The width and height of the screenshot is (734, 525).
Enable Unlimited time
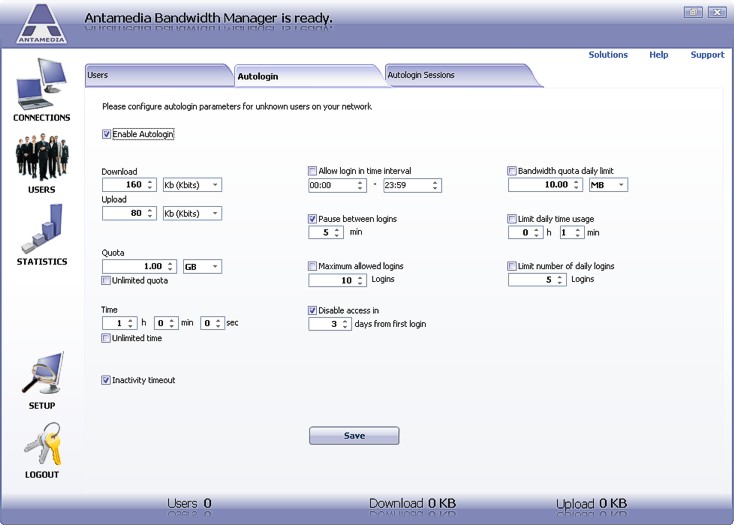(106, 338)
